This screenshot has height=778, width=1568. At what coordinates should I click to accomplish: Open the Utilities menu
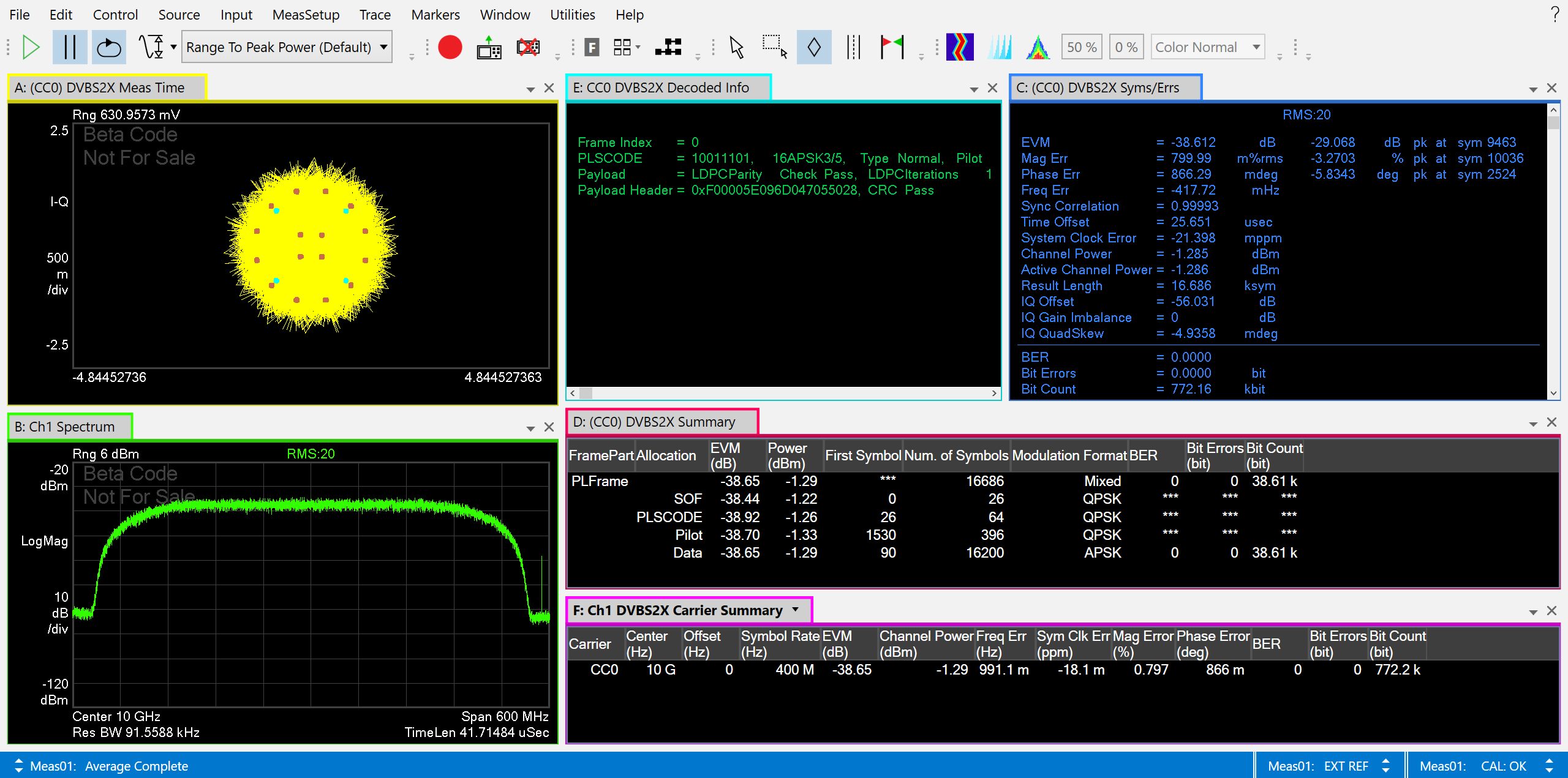[x=571, y=14]
